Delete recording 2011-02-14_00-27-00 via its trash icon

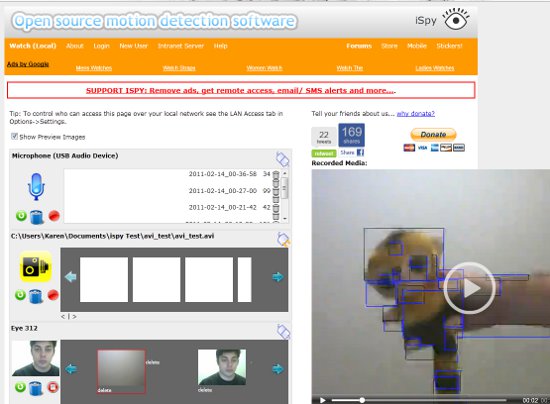tap(276, 191)
